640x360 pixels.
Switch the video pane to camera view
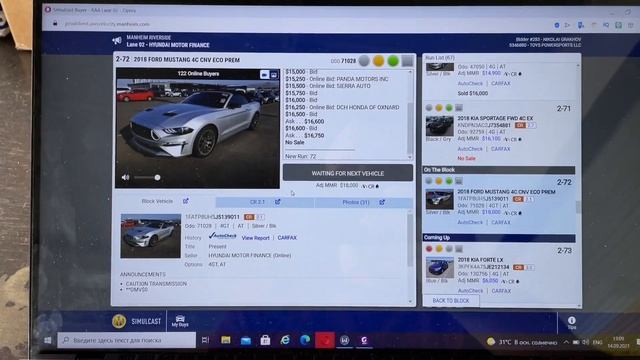point(264,74)
